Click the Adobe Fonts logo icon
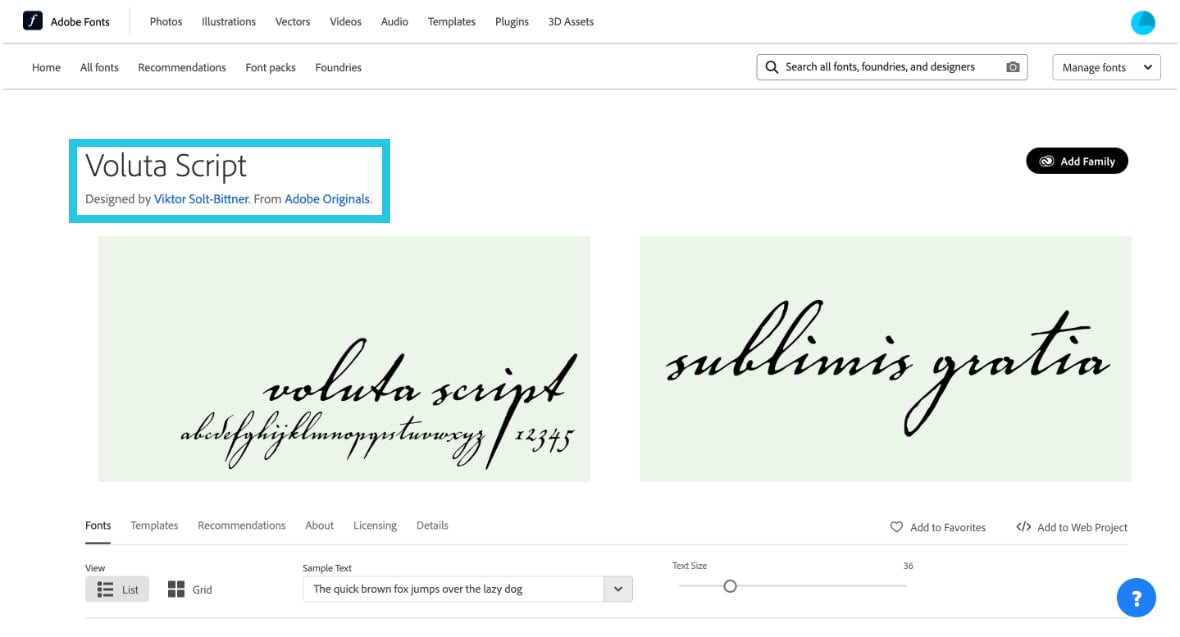 (32, 21)
